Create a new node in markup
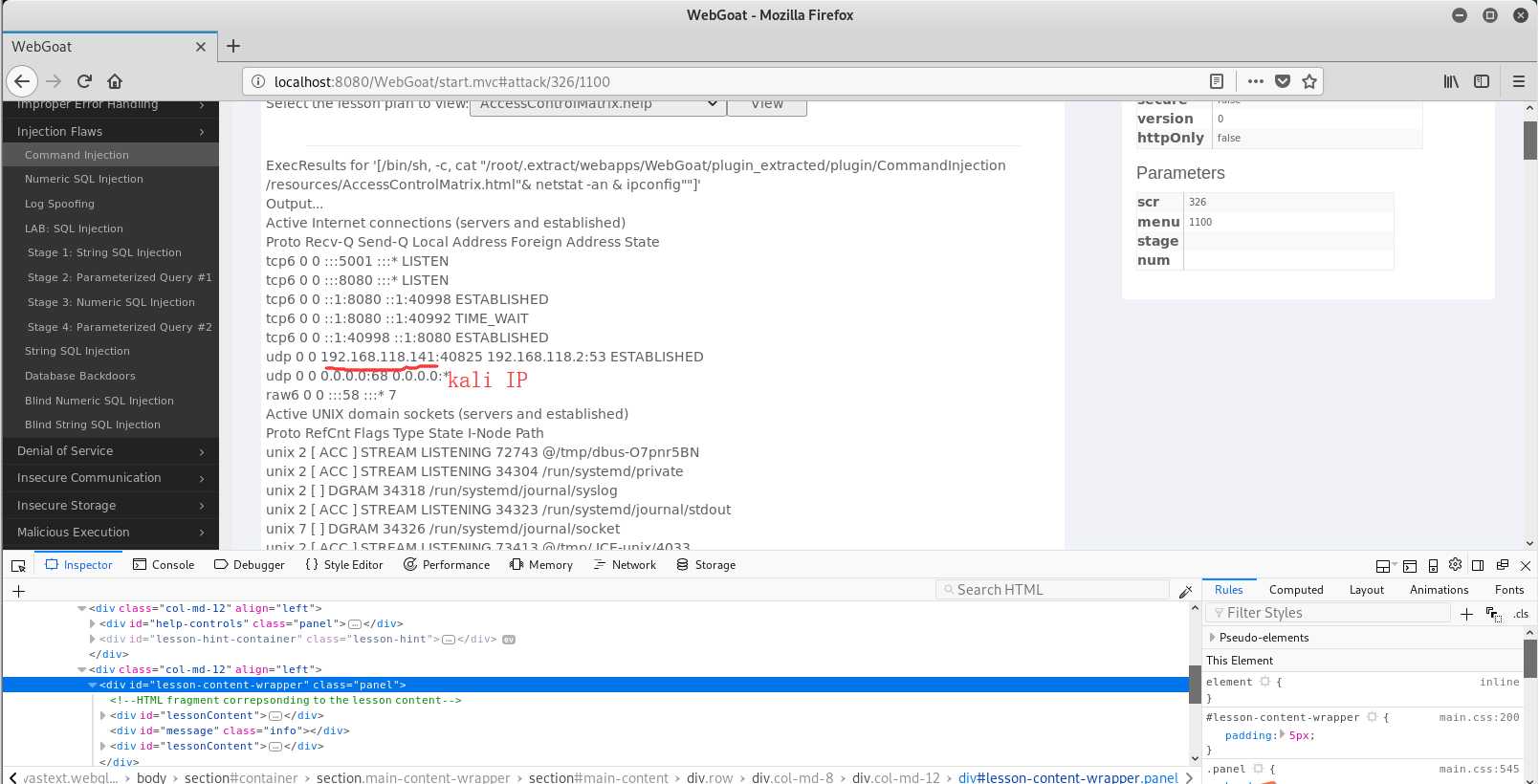The image size is (1539, 784). (x=18, y=591)
